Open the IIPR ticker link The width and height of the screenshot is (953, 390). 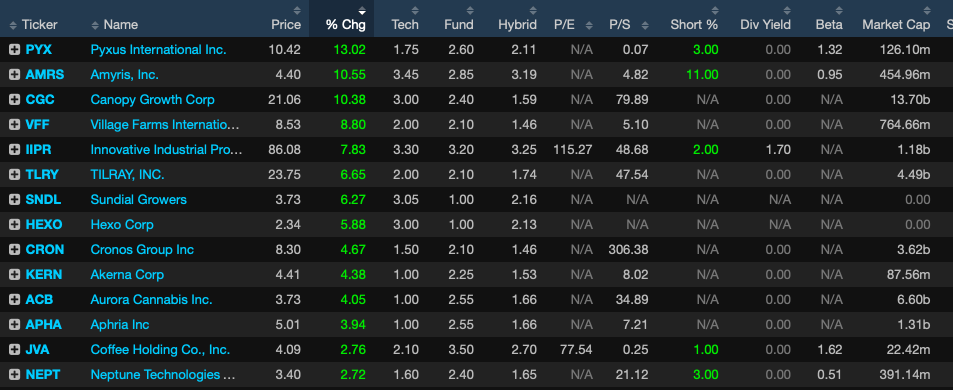(x=38, y=149)
